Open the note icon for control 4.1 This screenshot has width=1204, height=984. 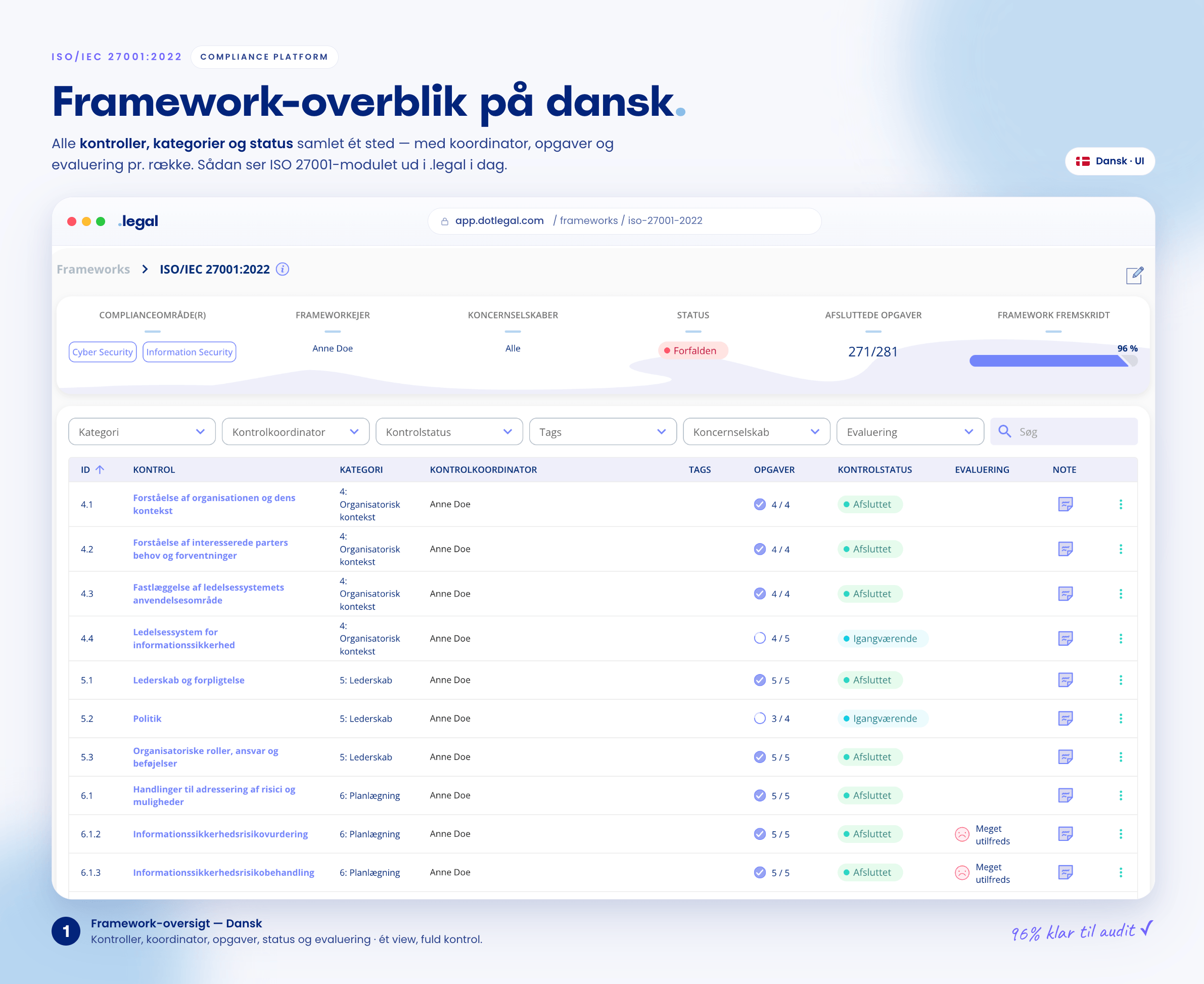[x=1066, y=504]
